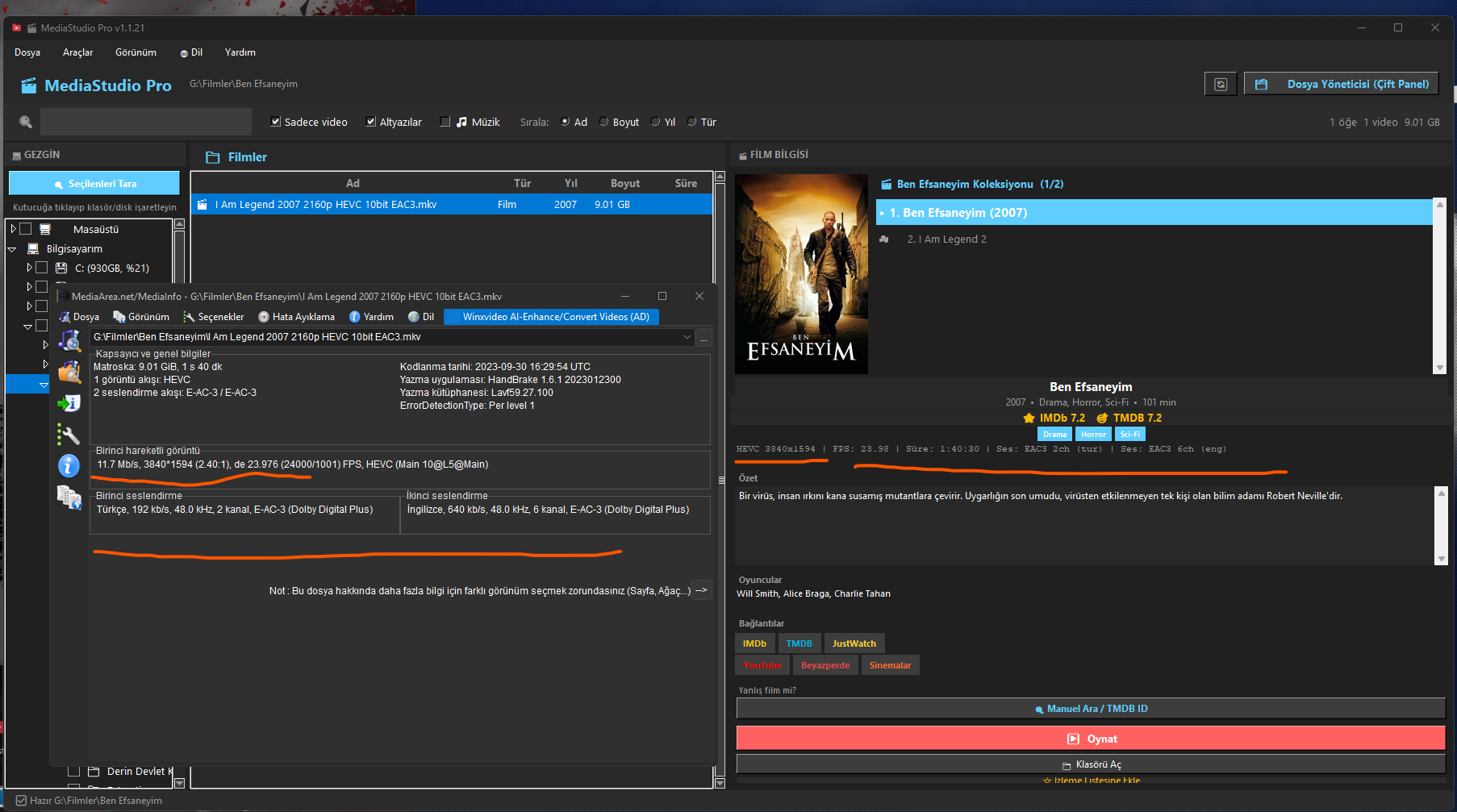Open Dosya Yöneticisi (Çift Panel)
This screenshot has width=1457, height=812.
[1341, 84]
